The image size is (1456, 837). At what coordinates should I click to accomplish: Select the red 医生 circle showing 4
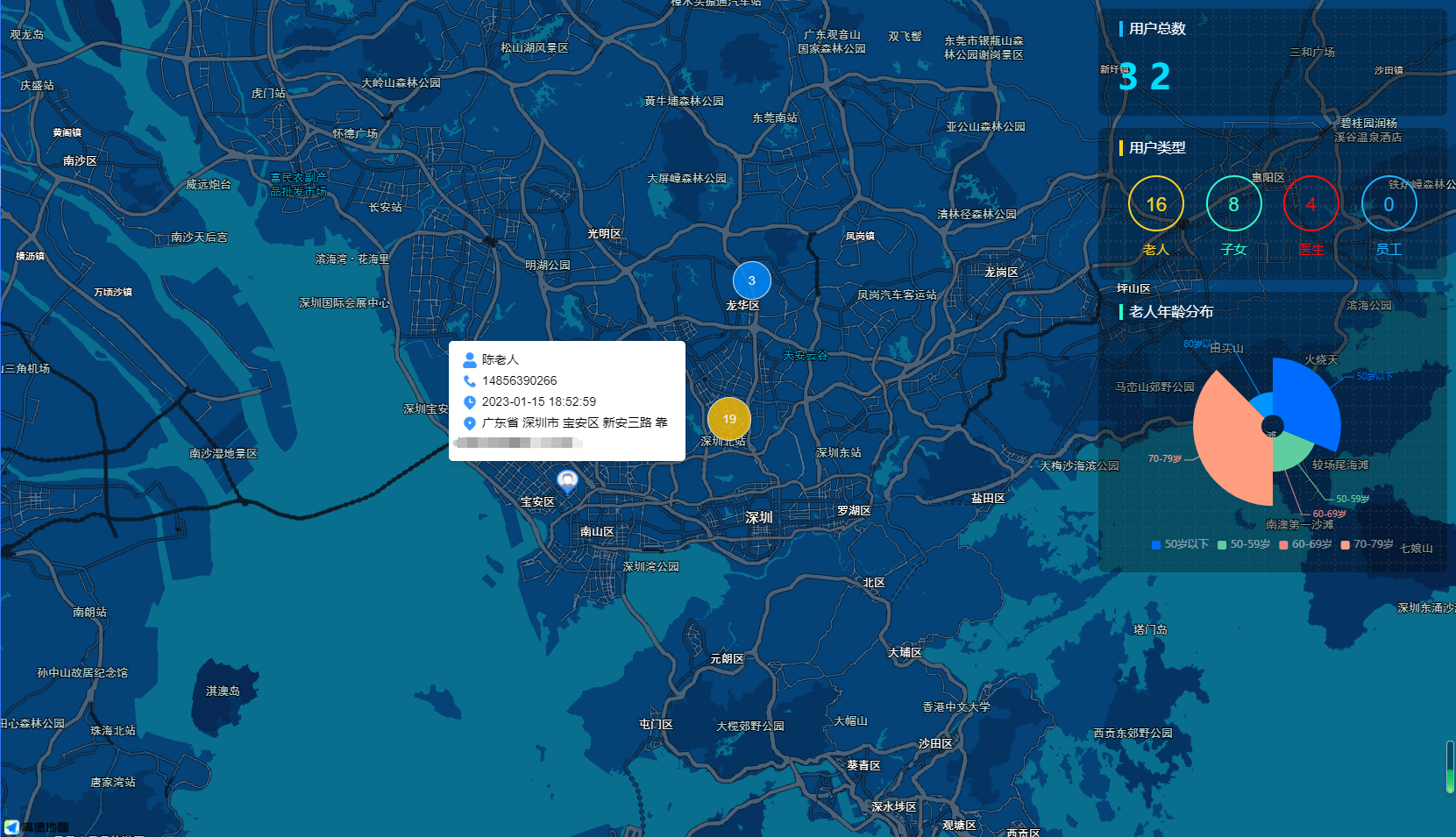coord(1310,204)
